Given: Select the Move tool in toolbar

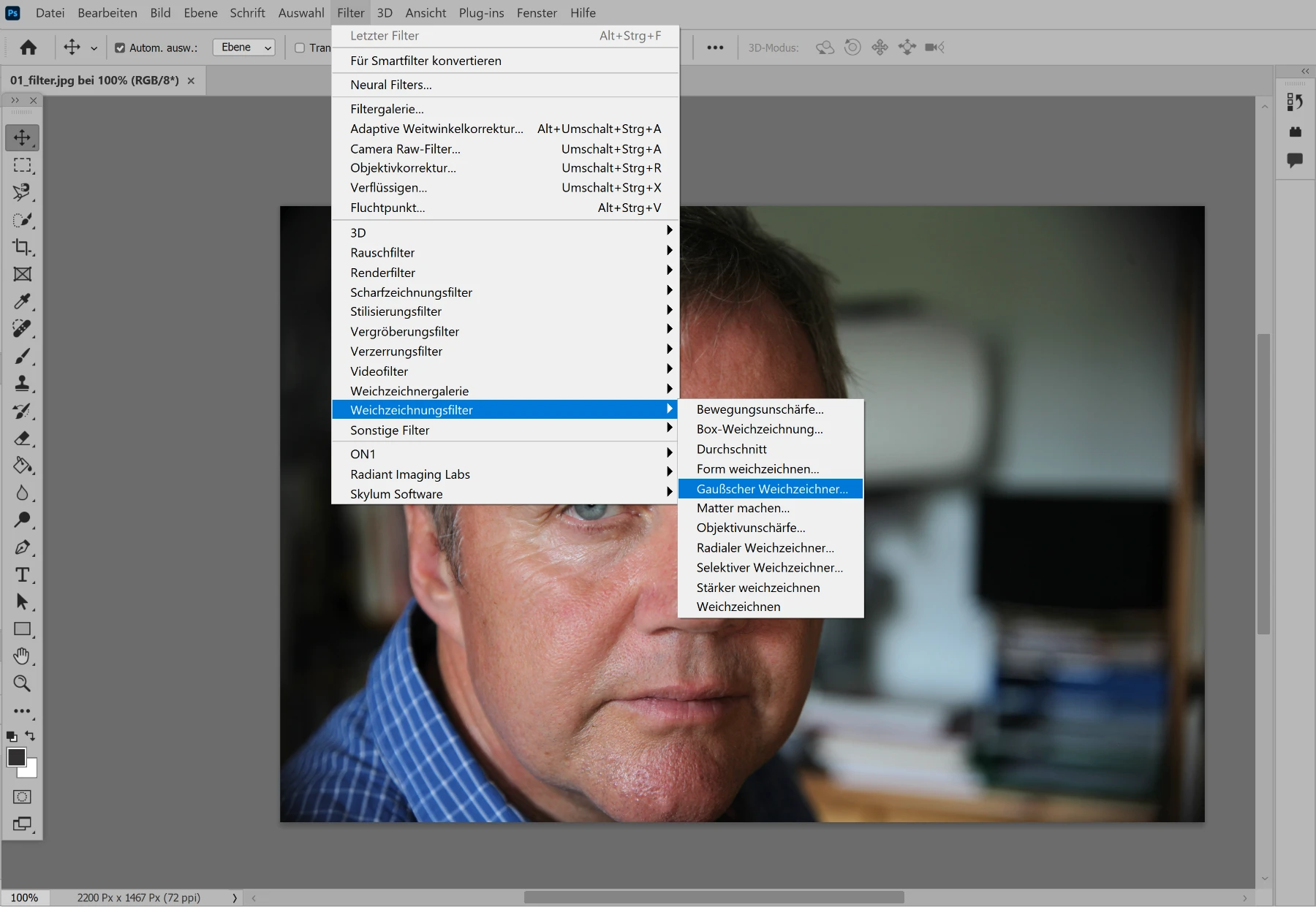Looking at the screenshot, I should pos(22,137).
